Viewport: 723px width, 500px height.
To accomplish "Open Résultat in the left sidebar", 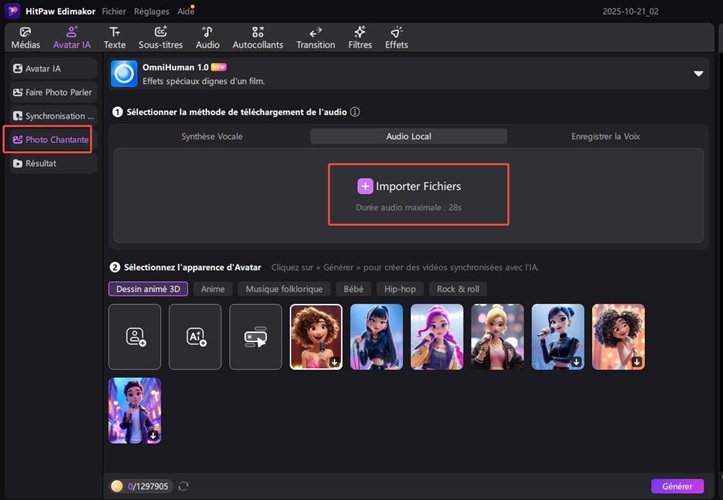I will [x=41, y=163].
